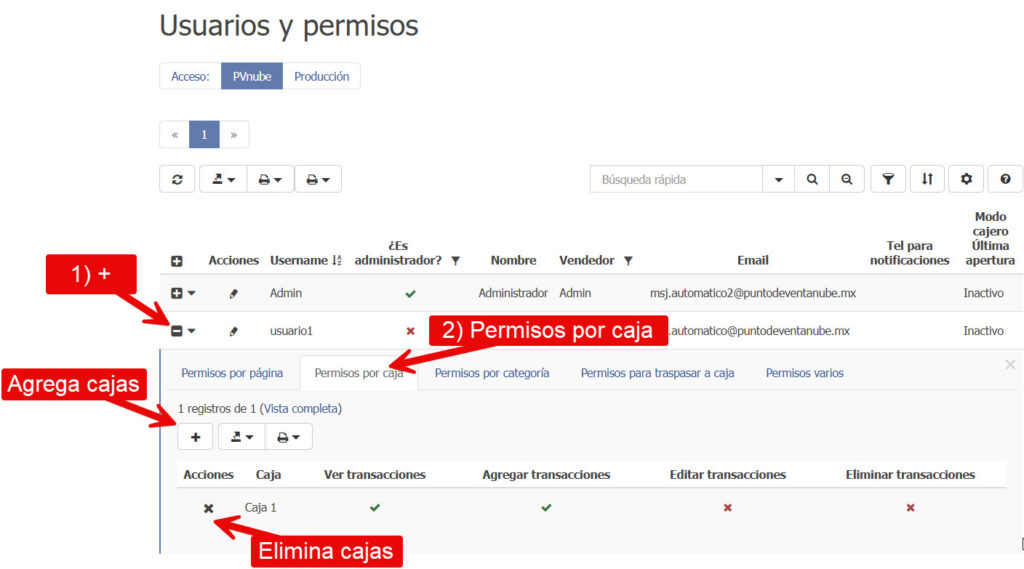Click the Nombre column header
Viewport: 1024px width, 569px height.
[513, 260]
